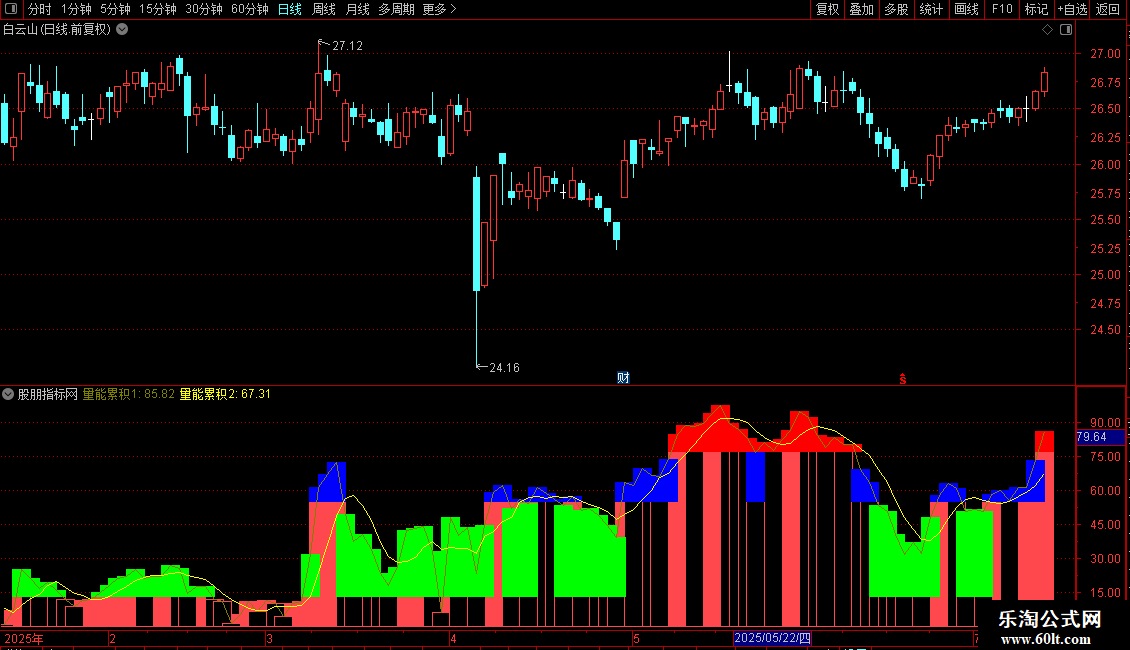
Task: Add stock via +自选 button
Action: click(x=1072, y=9)
